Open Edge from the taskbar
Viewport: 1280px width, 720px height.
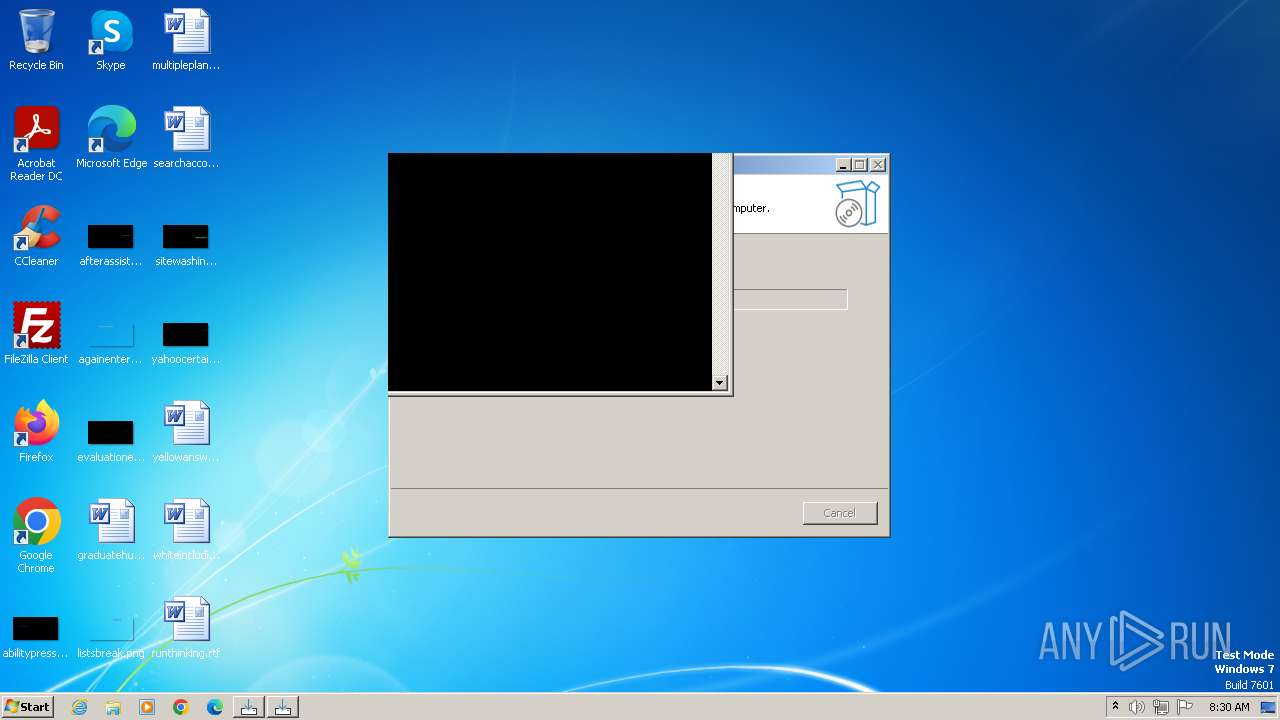tap(215, 707)
